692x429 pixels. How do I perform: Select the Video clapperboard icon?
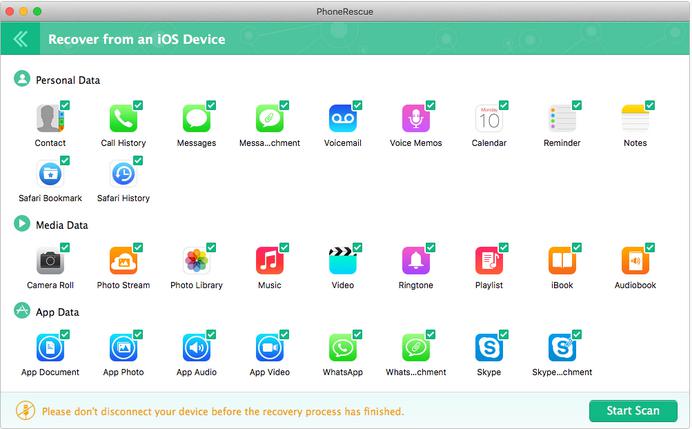tap(342, 260)
